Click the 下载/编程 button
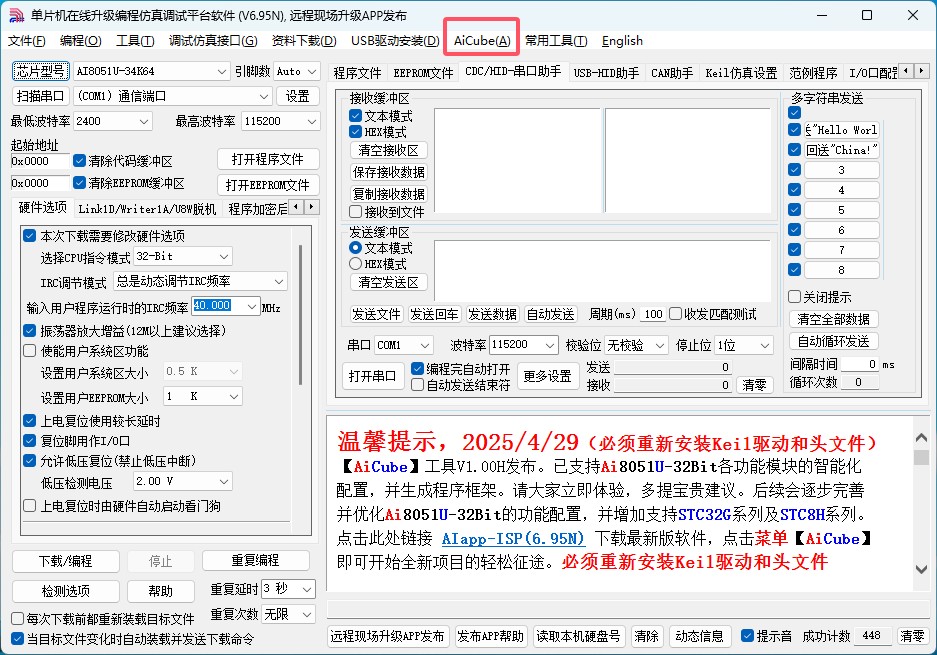Image resolution: width=937 pixels, height=655 pixels. [66, 561]
